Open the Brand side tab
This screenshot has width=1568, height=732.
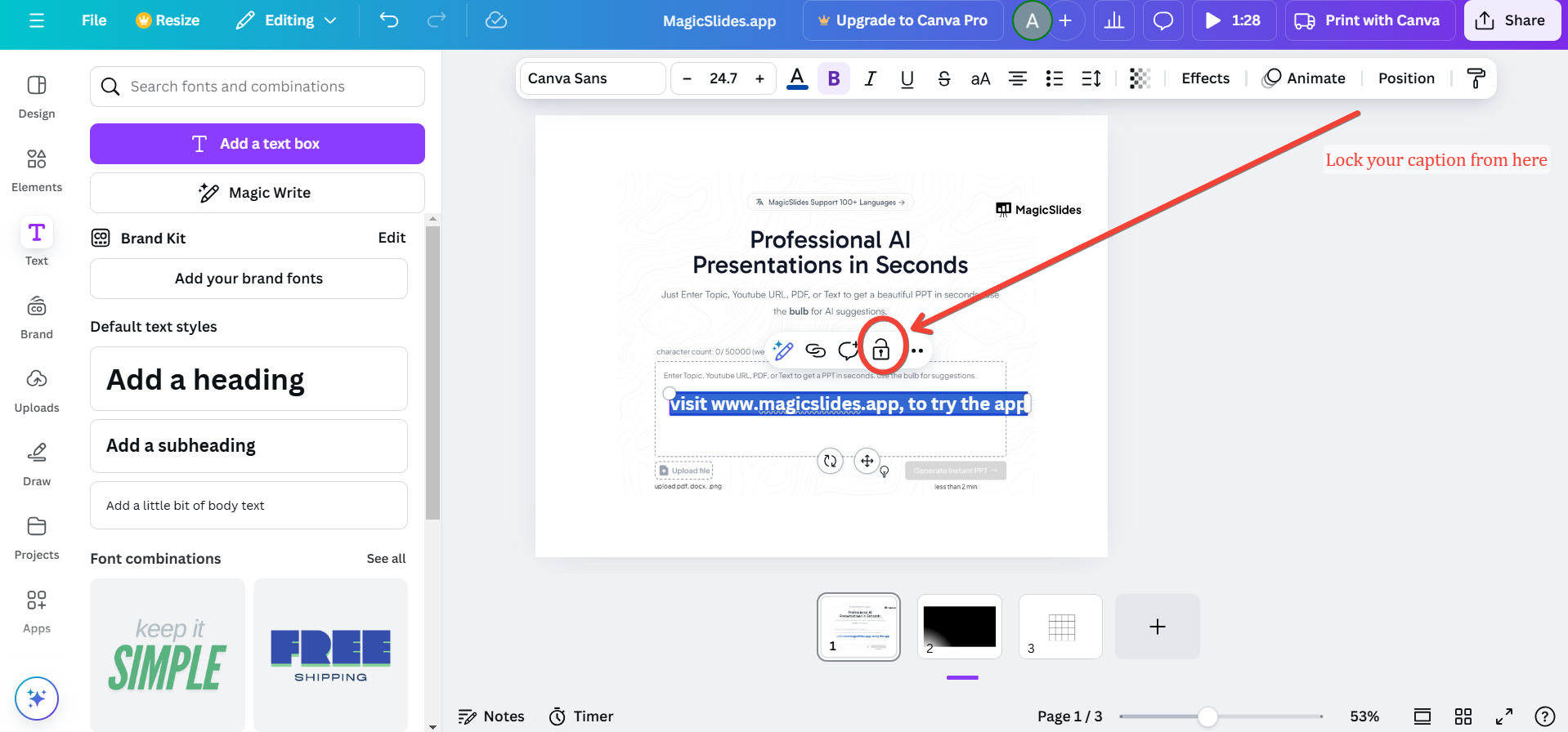[37, 317]
